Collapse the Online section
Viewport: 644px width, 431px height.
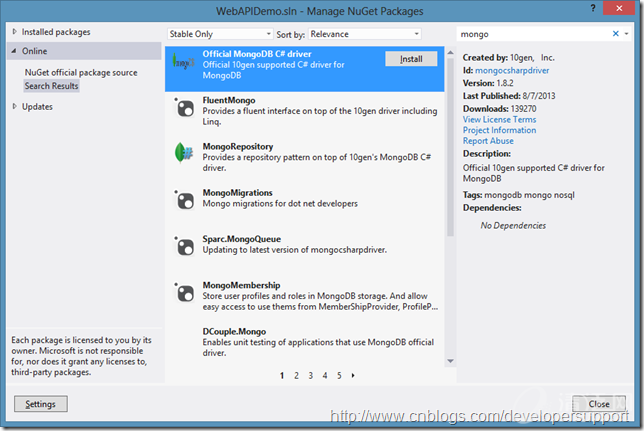pos(15,50)
